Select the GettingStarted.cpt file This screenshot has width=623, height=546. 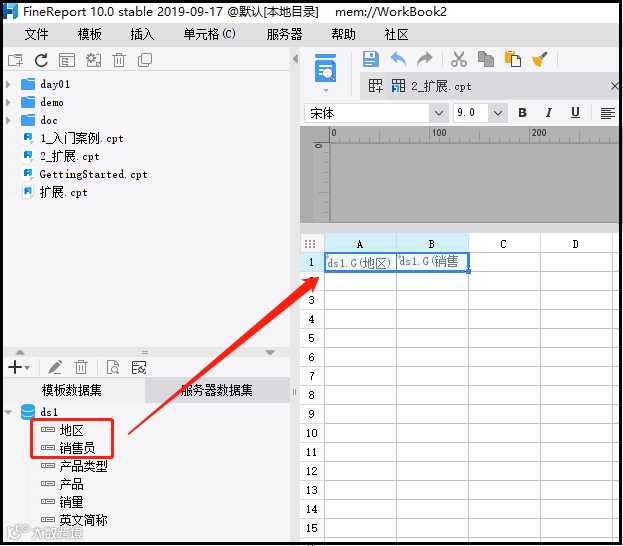pyautogui.click(x=93, y=174)
